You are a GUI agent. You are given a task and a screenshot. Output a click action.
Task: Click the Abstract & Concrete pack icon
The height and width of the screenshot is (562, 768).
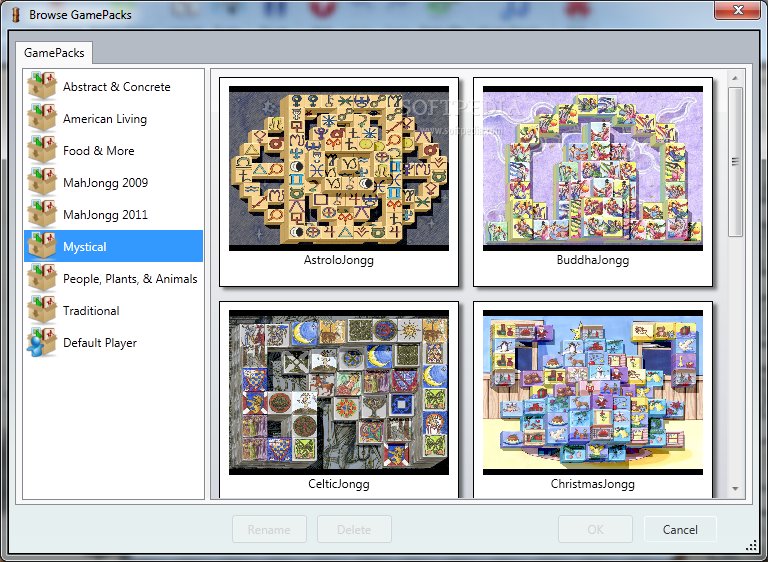click(42, 86)
